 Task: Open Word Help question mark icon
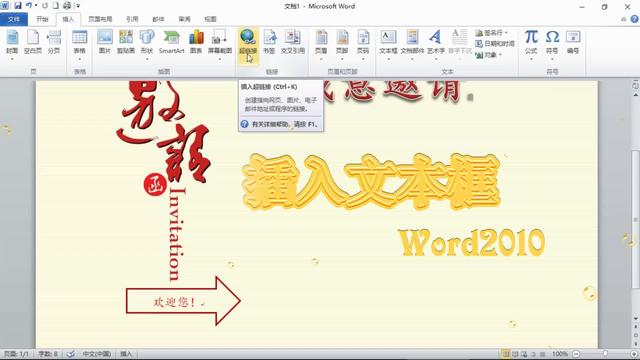(634, 19)
